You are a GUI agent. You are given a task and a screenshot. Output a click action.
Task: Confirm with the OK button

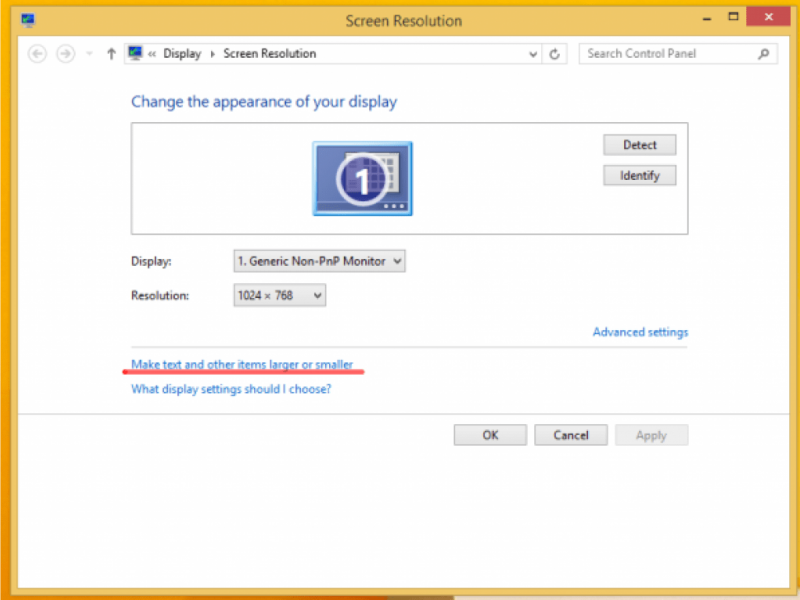(x=490, y=435)
